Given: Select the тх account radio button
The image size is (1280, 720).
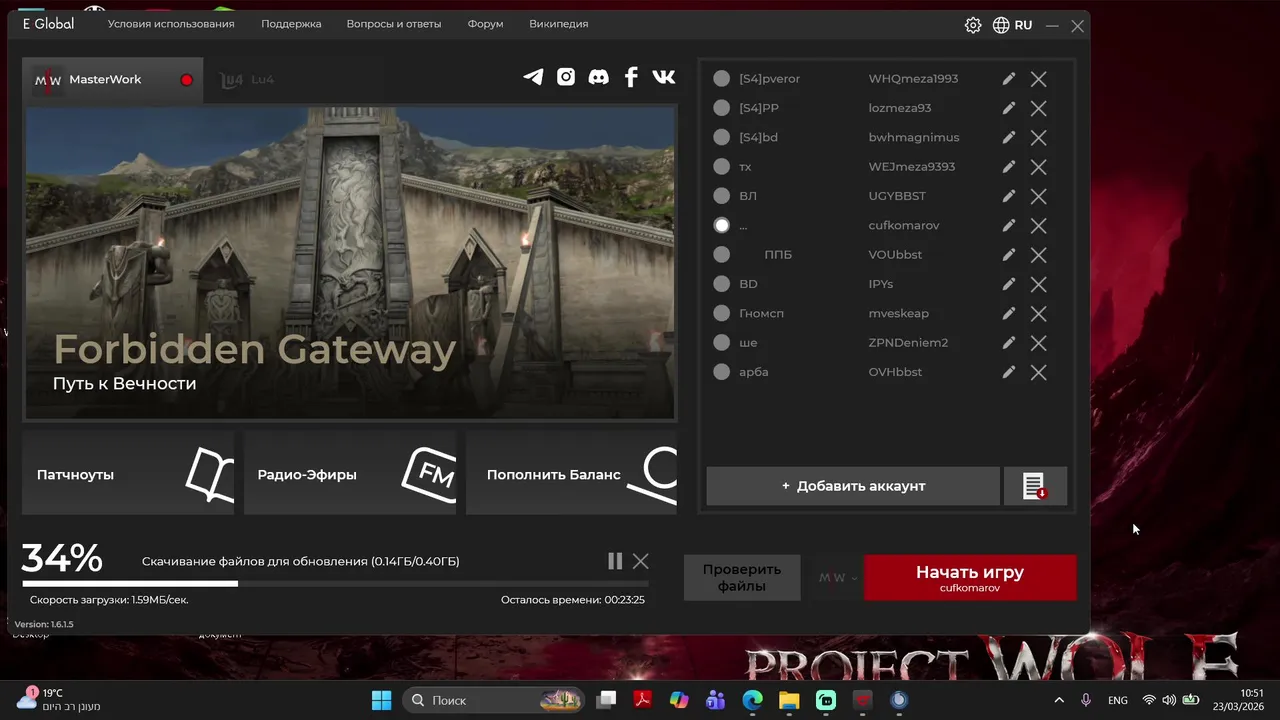Looking at the screenshot, I should (721, 166).
